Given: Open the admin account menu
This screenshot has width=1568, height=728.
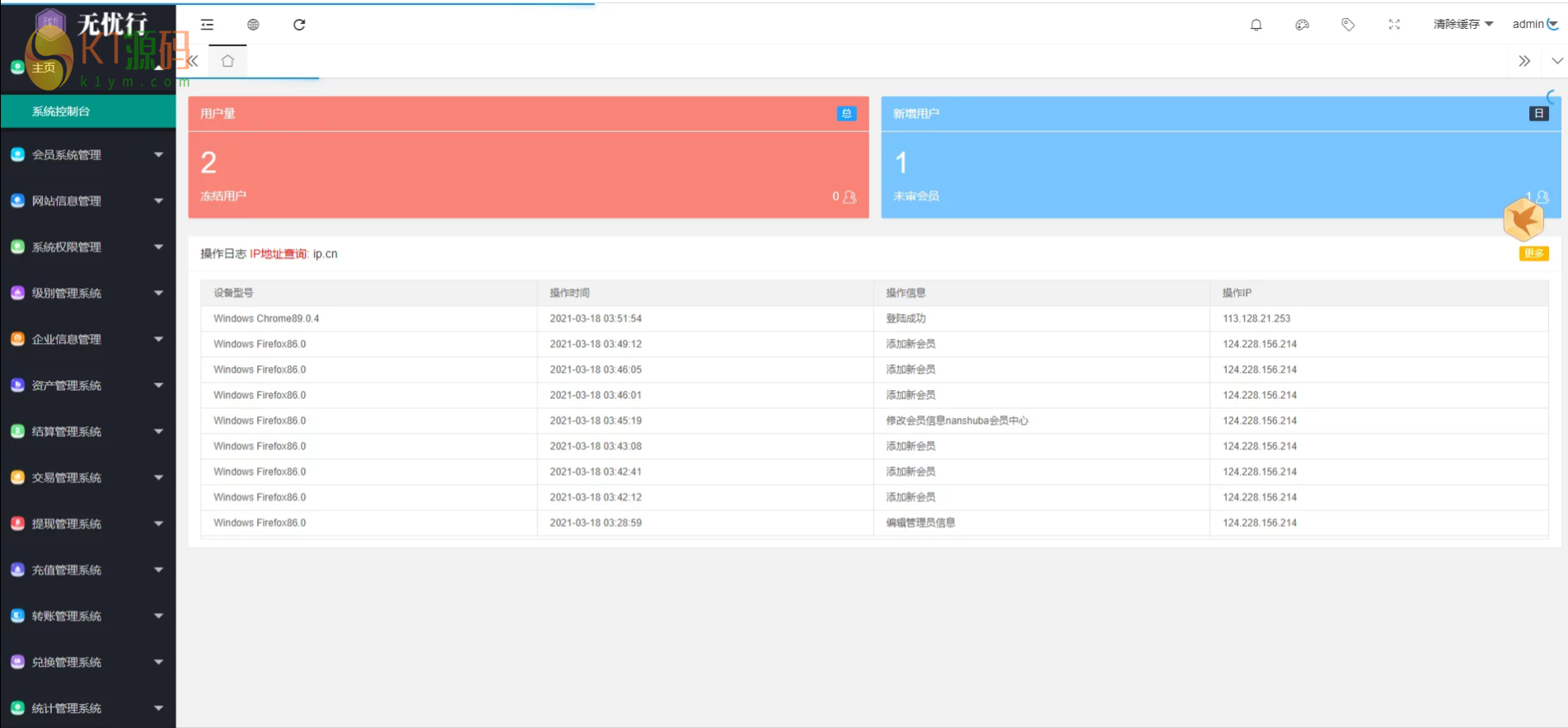Looking at the screenshot, I should click(1534, 24).
